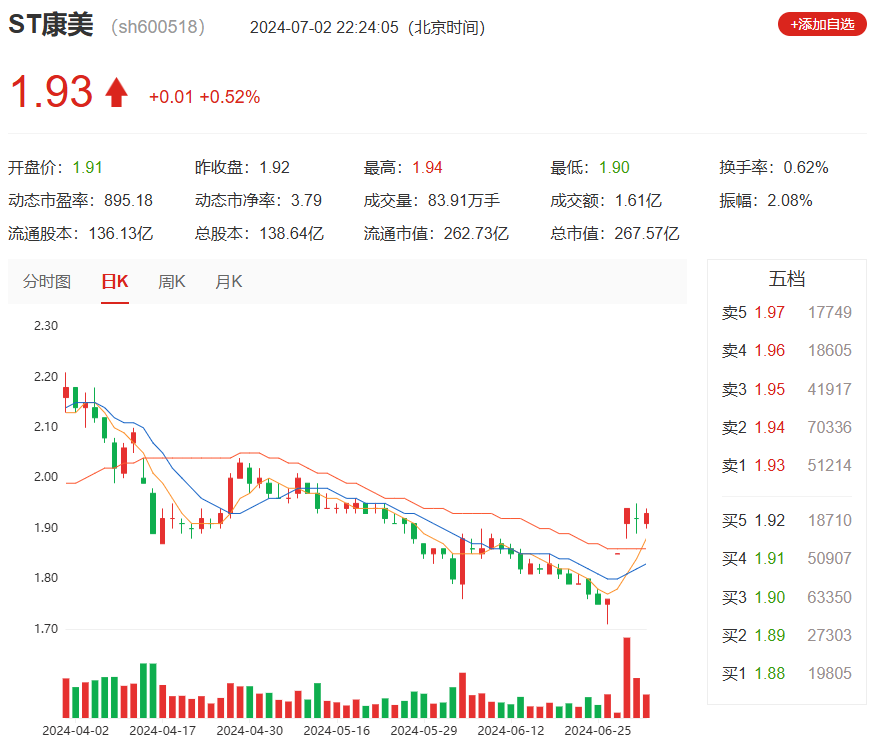886x753 pixels.
Task: Click the 卖3 row at 1.95
Action: (787, 389)
